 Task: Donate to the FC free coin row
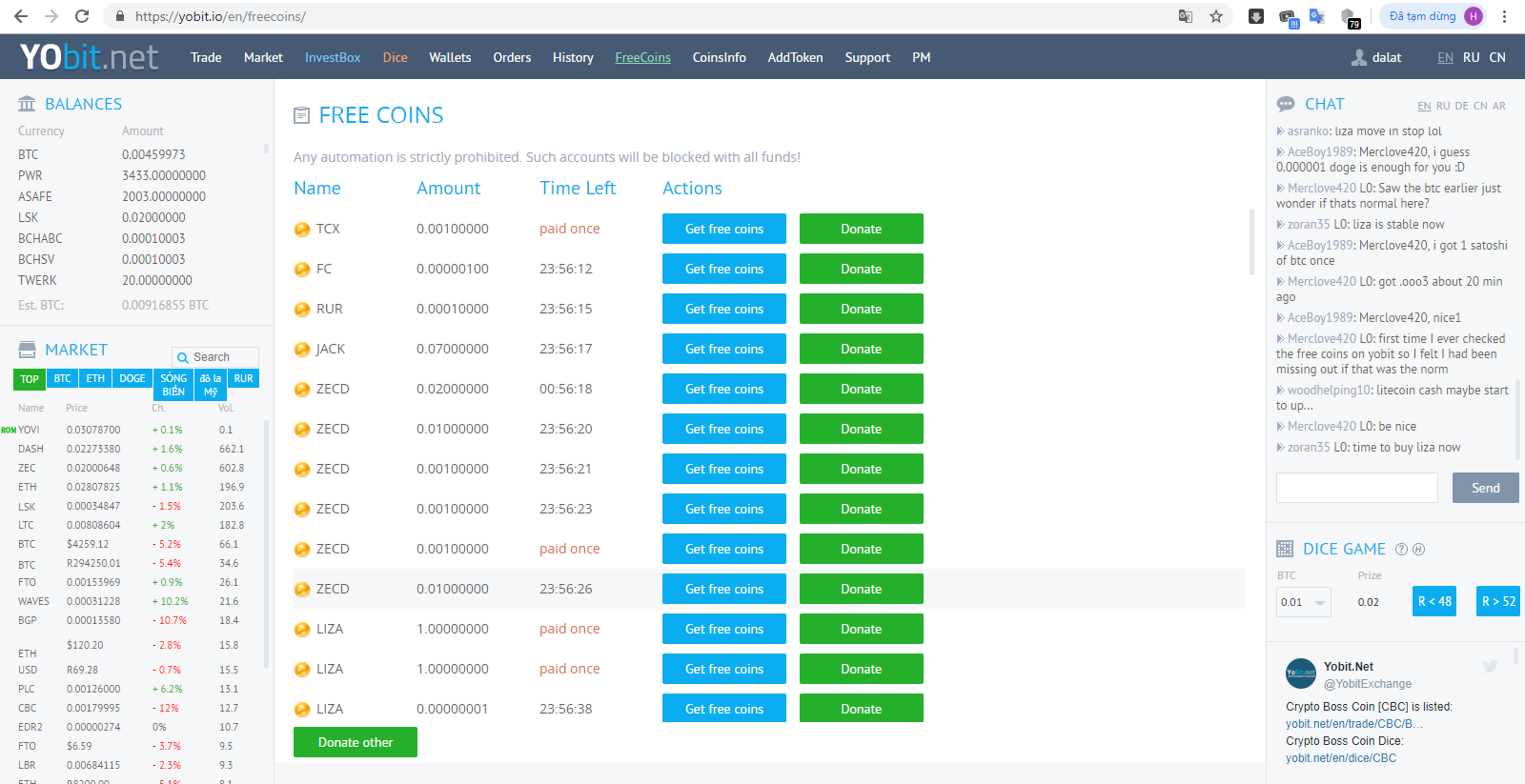[x=862, y=269]
